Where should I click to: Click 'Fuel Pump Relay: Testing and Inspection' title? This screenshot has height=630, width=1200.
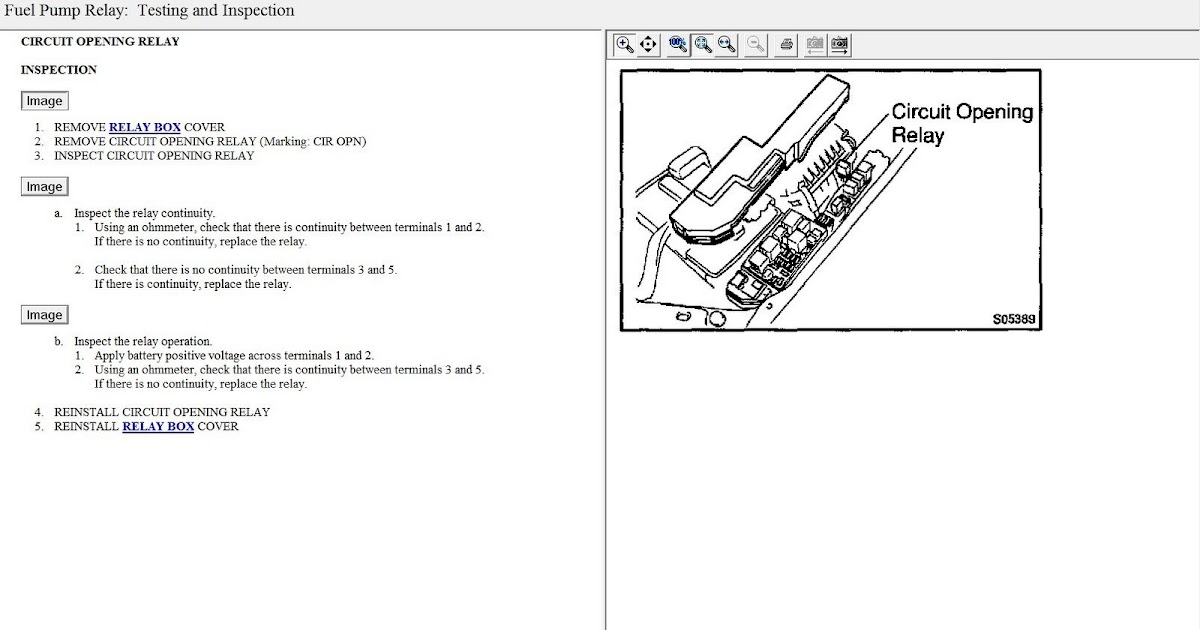tap(150, 11)
